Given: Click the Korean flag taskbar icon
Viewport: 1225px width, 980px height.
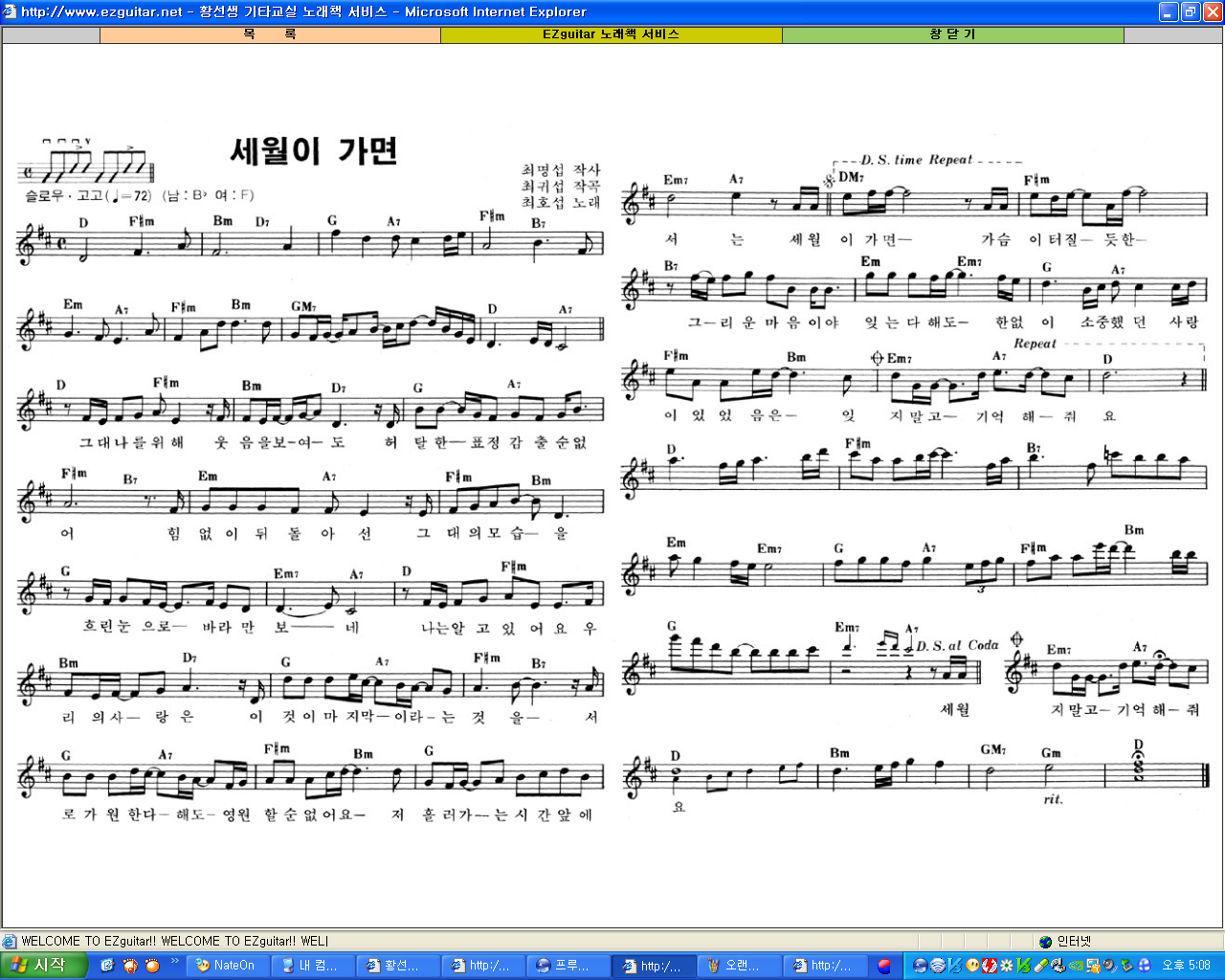Looking at the screenshot, I should [884, 966].
